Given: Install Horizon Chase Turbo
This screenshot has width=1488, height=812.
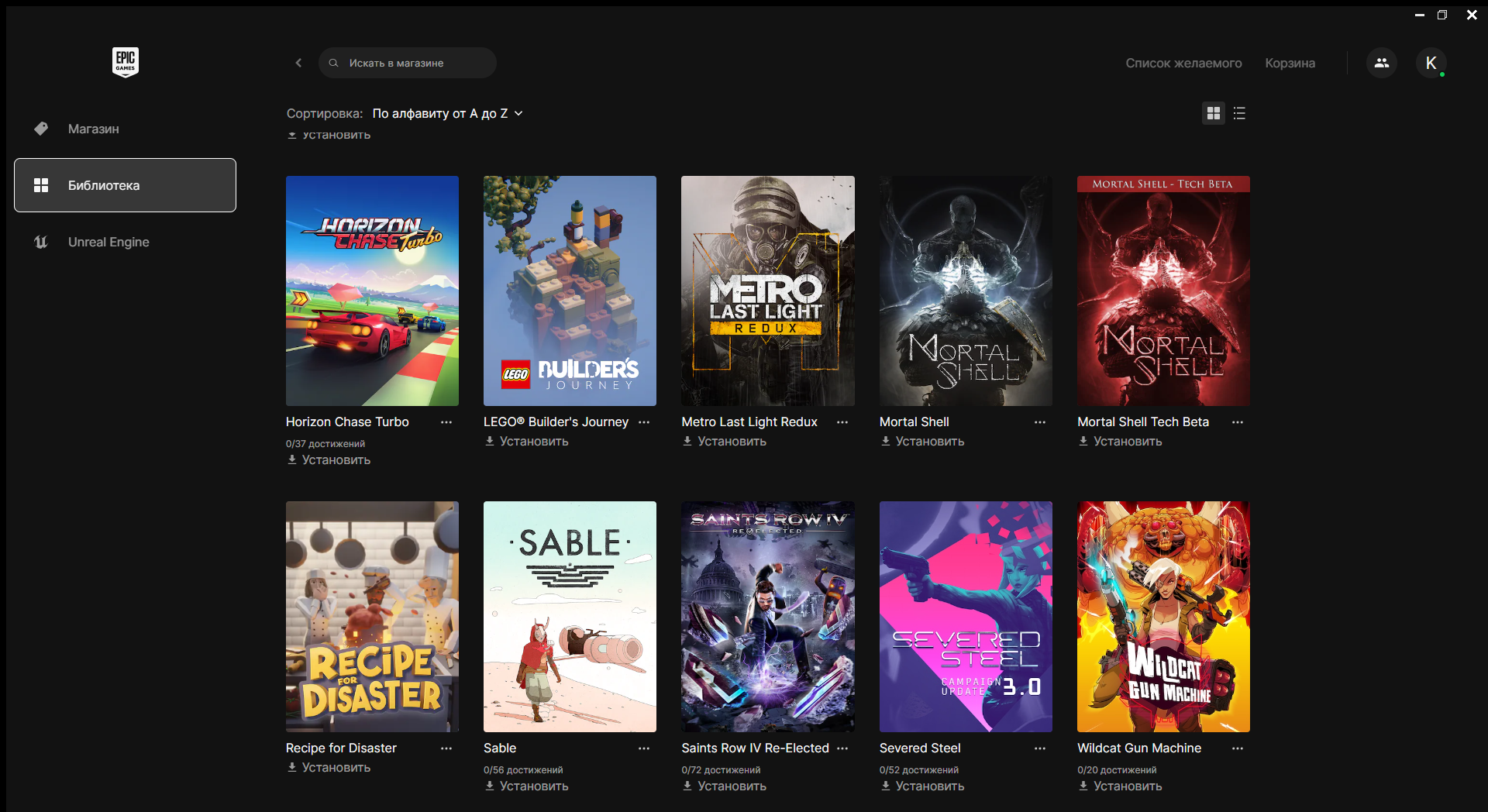Looking at the screenshot, I should point(329,460).
